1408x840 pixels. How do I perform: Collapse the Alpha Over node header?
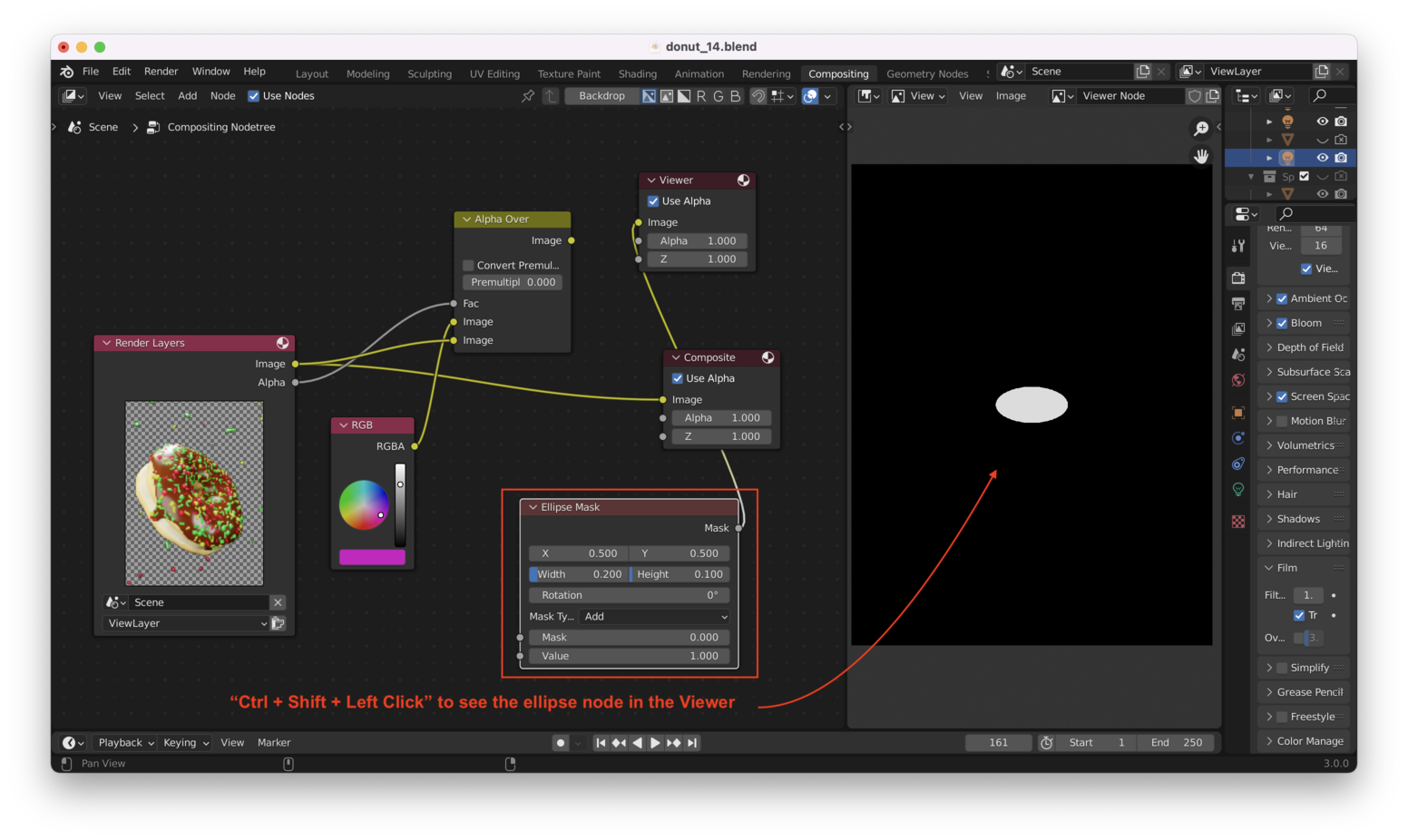pos(466,219)
